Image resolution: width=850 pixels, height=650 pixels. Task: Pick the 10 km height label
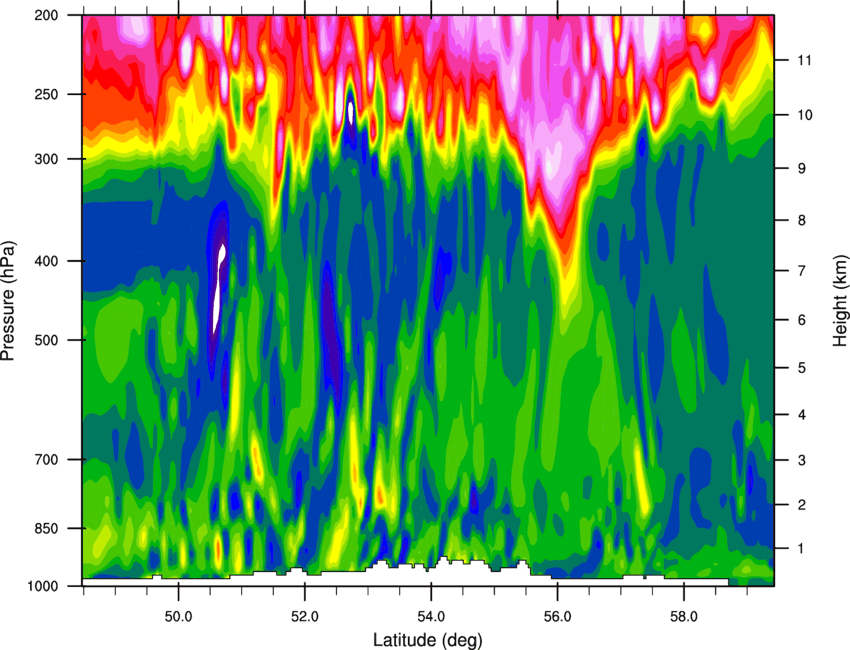click(x=805, y=114)
